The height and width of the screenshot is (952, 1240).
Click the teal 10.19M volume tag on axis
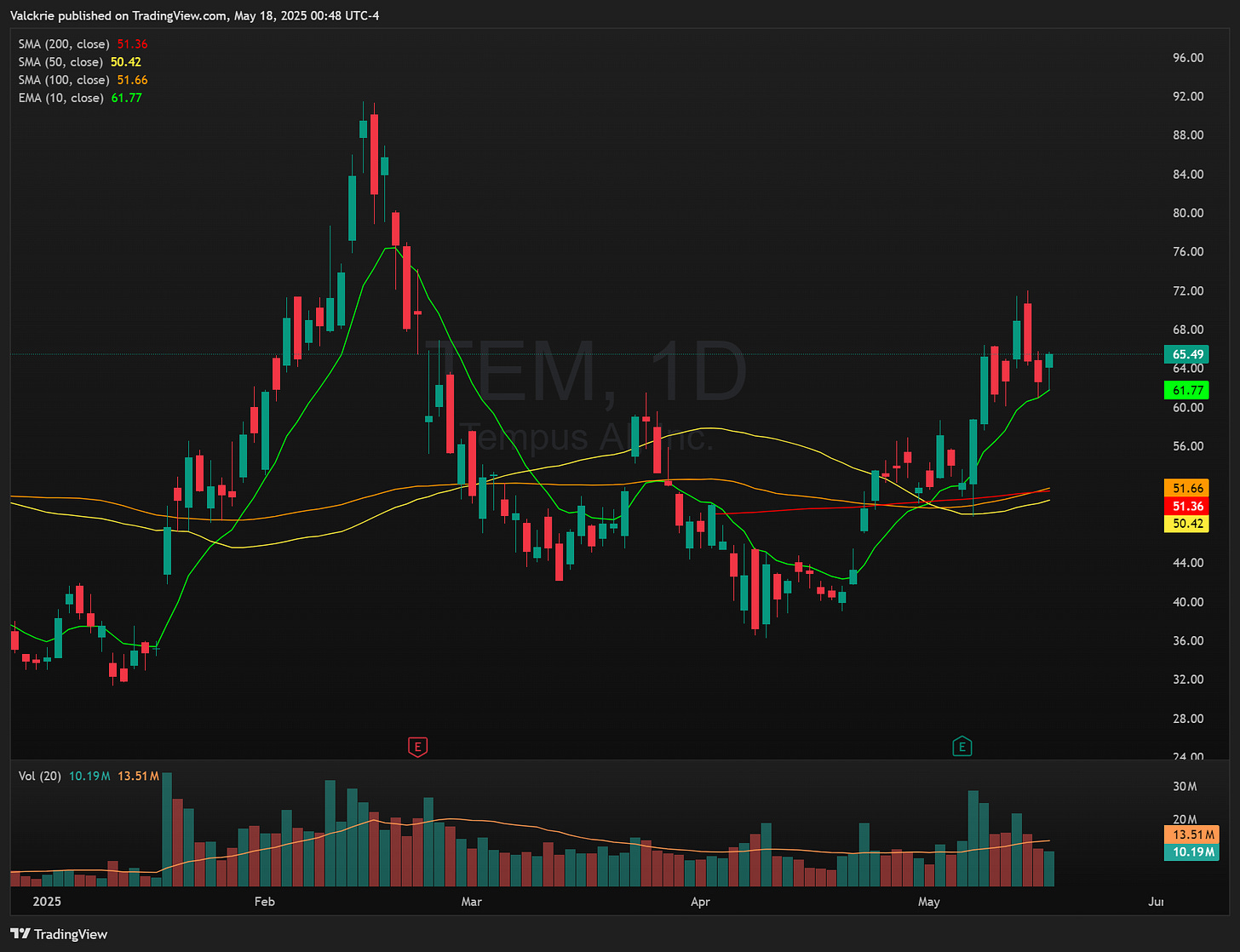pyautogui.click(x=1192, y=852)
